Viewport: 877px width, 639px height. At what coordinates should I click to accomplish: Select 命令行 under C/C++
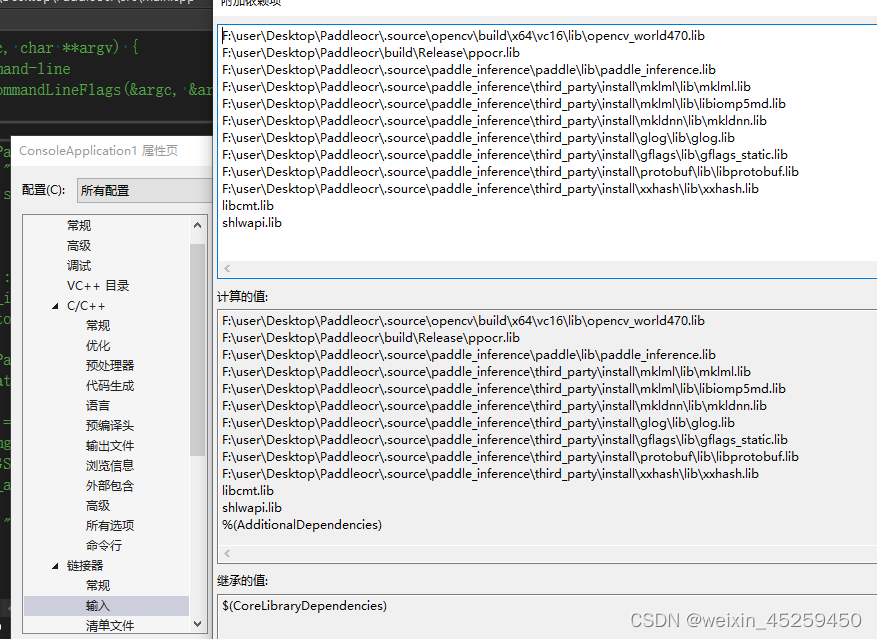pos(103,546)
